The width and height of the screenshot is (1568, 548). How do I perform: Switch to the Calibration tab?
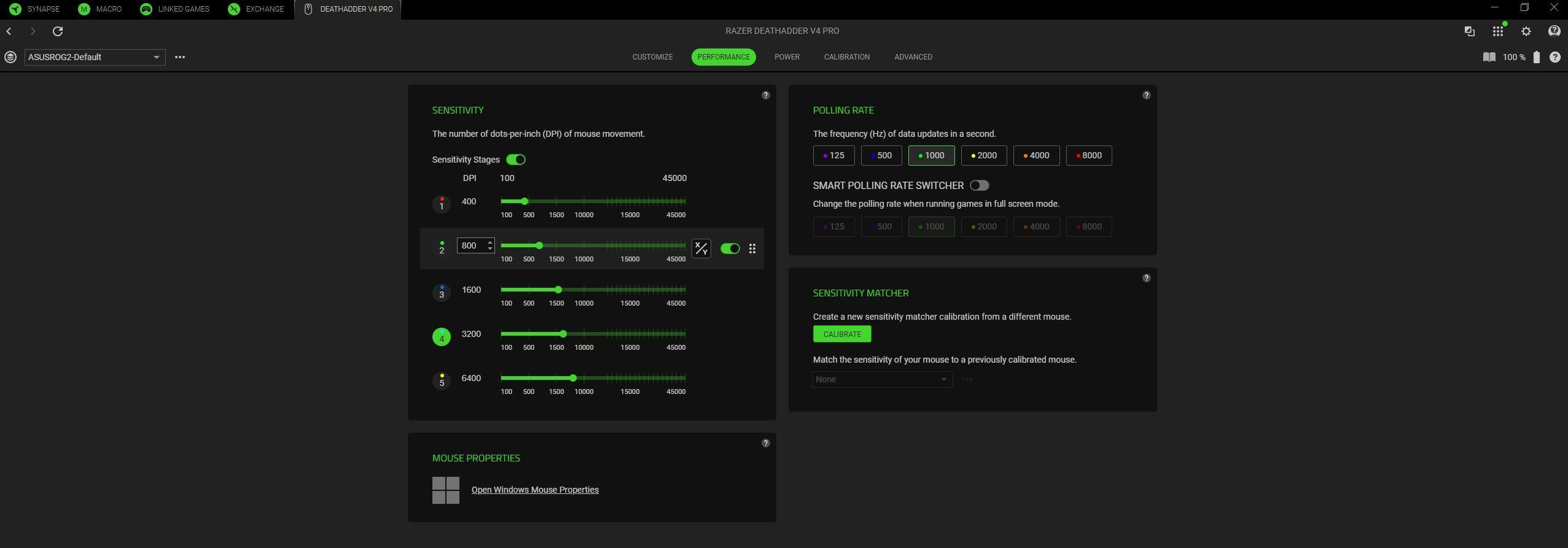pyautogui.click(x=846, y=57)
